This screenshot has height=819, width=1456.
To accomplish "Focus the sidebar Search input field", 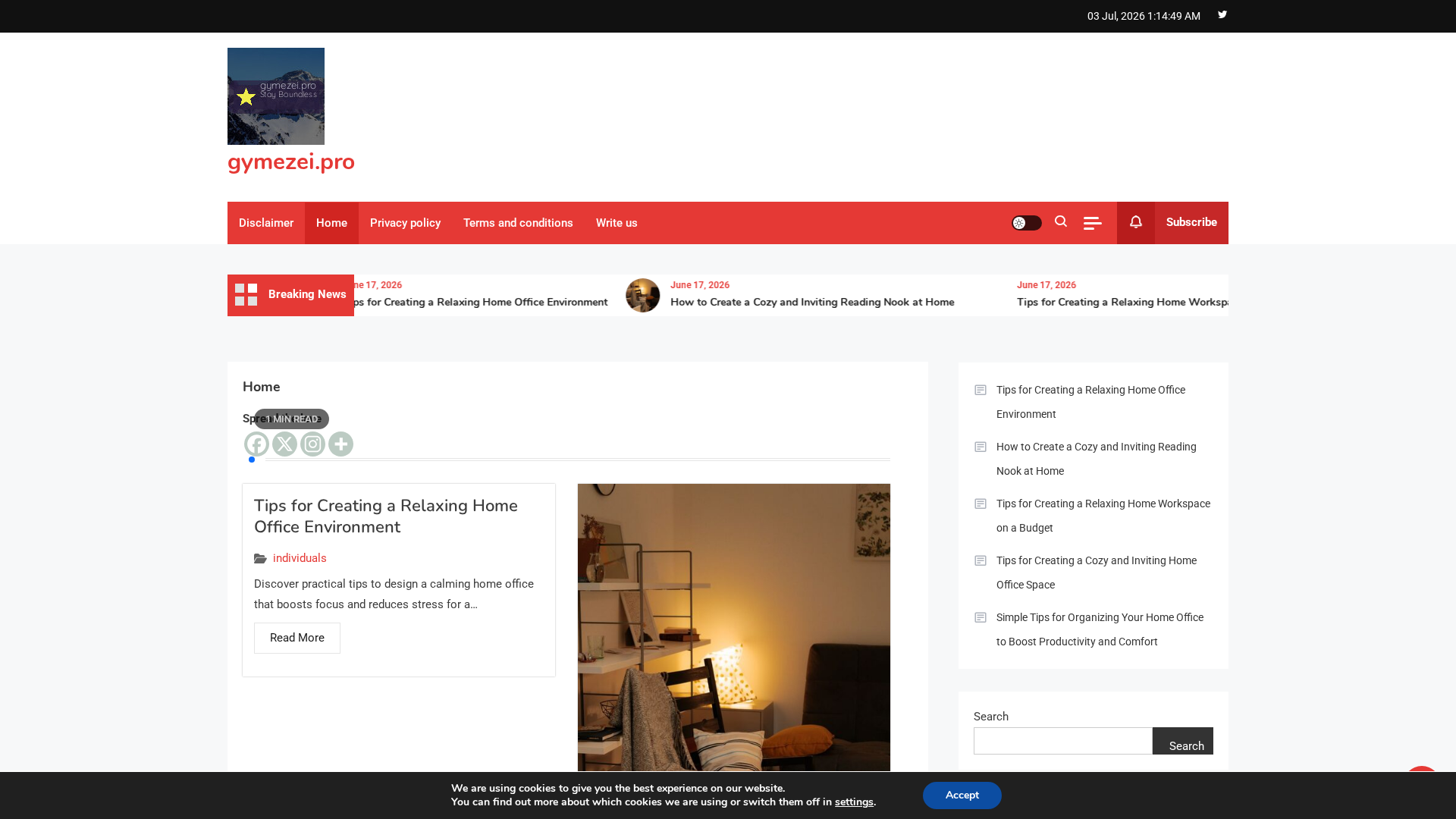I will (x=1063, y=741).
